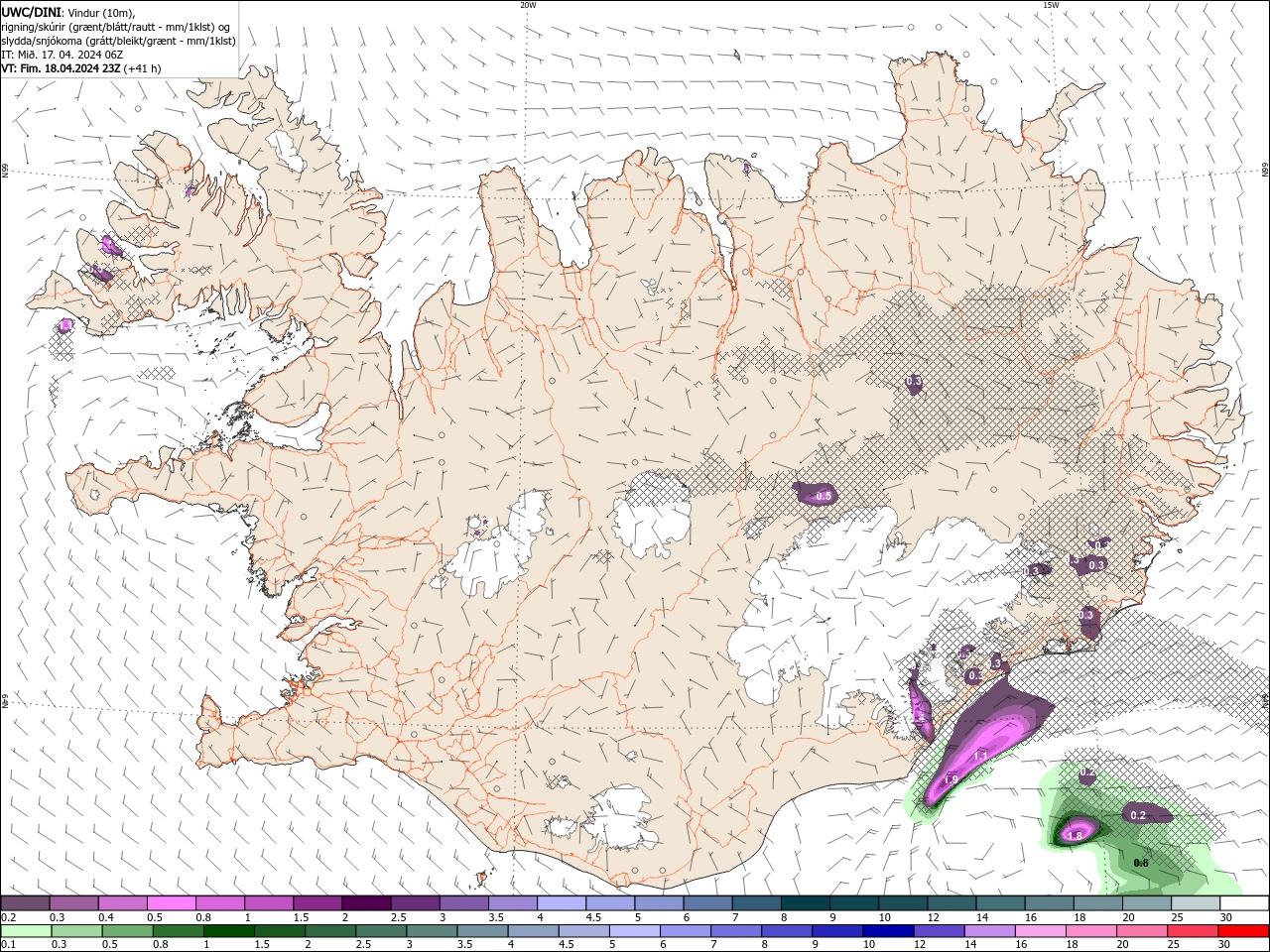This screenshot has height=952, width=1270.
Task: Click the bright red swatch in bottom legend row
Action: click(x=1241, y=931)
